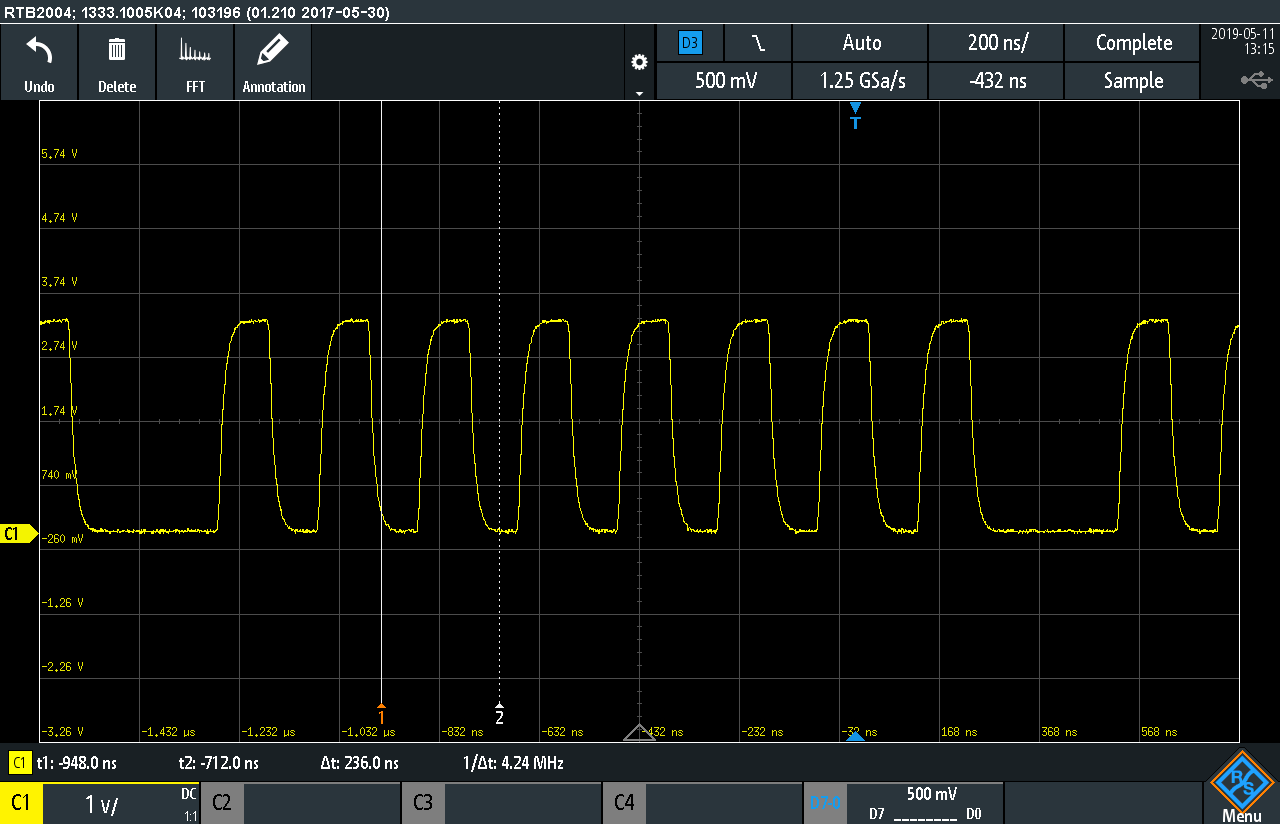This screenshot has height=824, width=1280.
Task: Change the Sample acquisition mode
Action: click(1133, 81)
